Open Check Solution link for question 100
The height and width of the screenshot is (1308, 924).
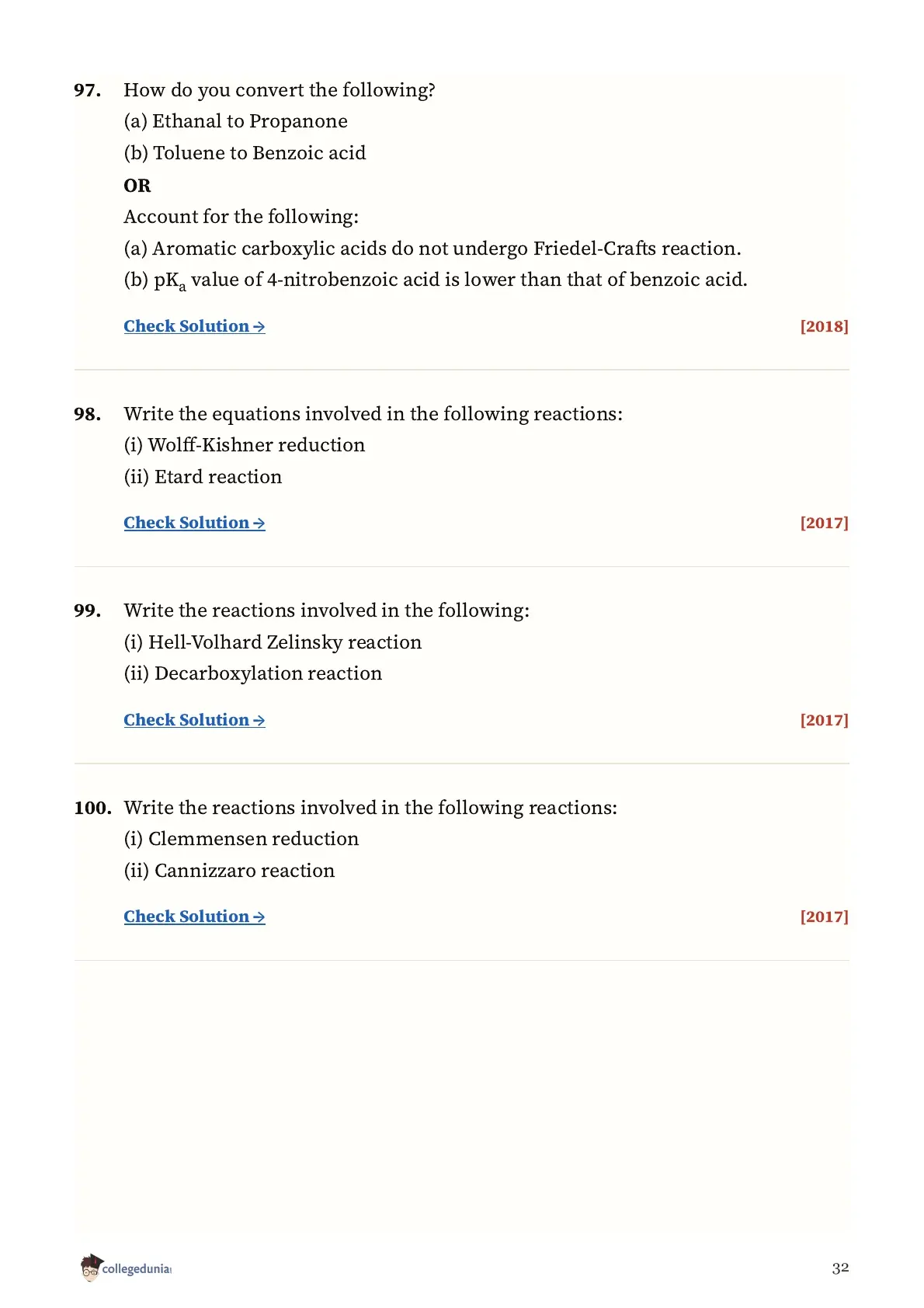coord(194,917)
